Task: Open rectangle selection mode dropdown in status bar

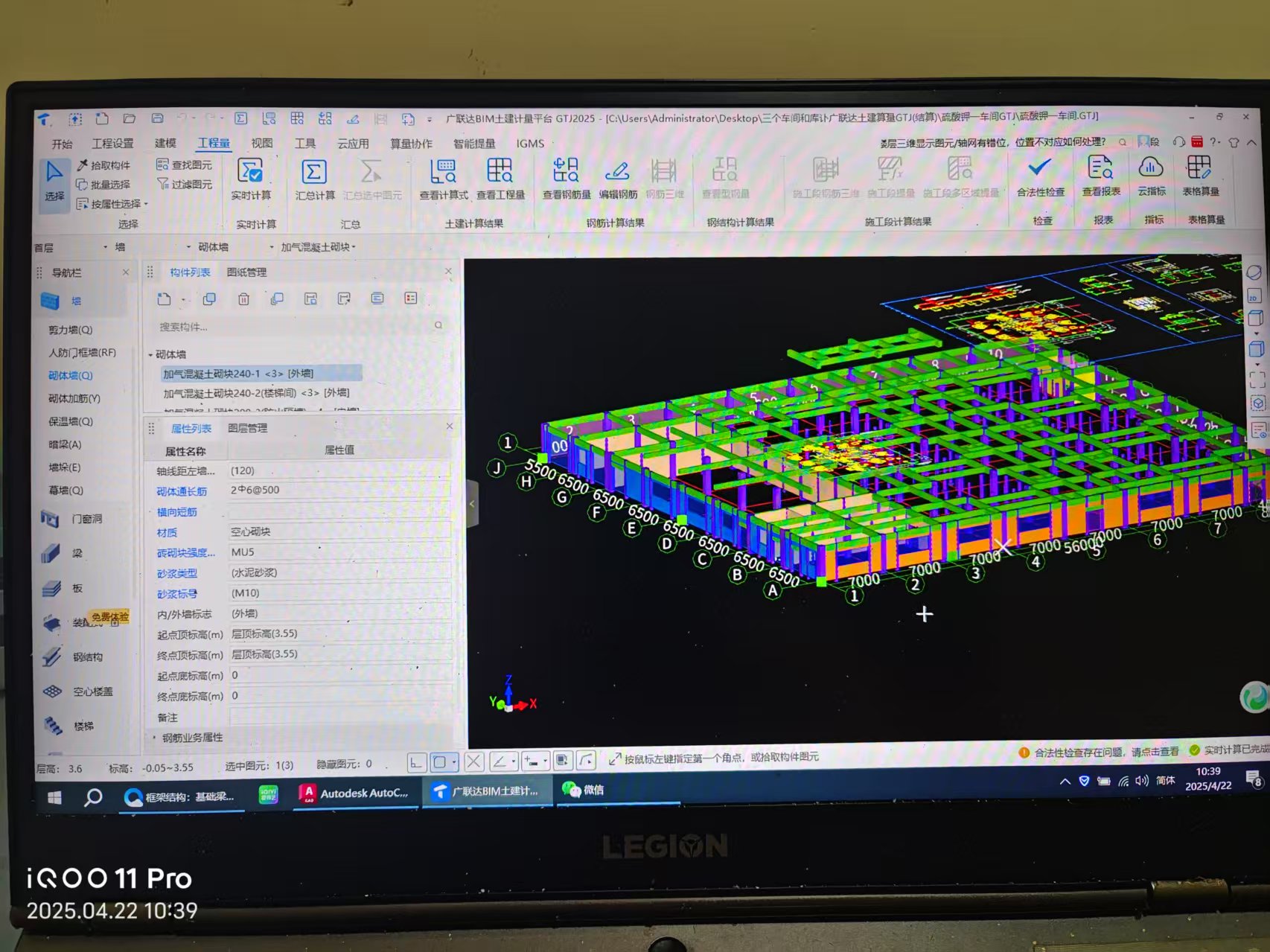Action: 454,762
